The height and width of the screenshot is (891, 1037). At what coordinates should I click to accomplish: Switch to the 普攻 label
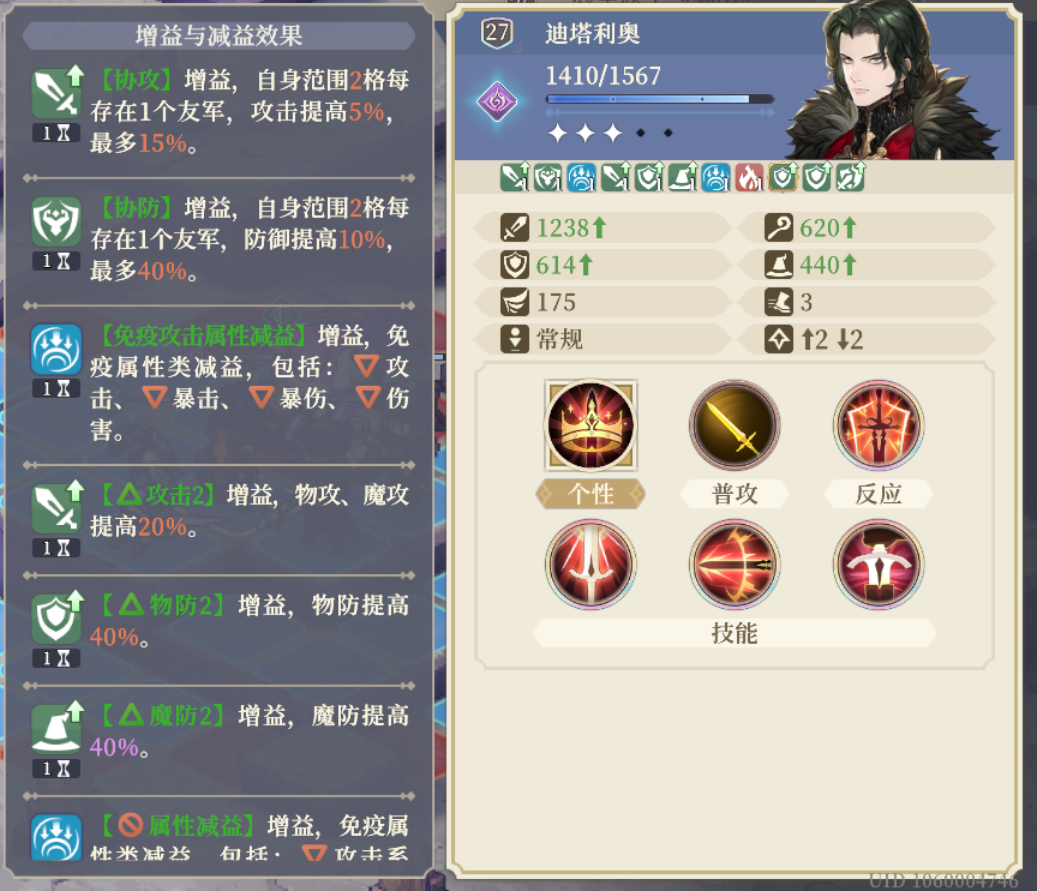point(734,493)
